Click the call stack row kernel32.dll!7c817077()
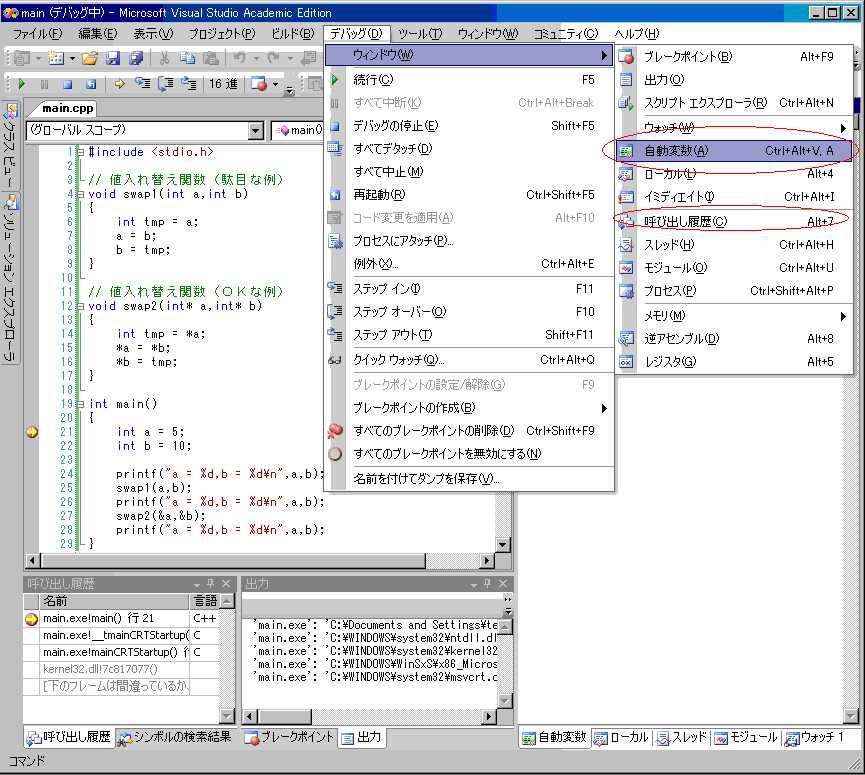 tap(121, 670)
